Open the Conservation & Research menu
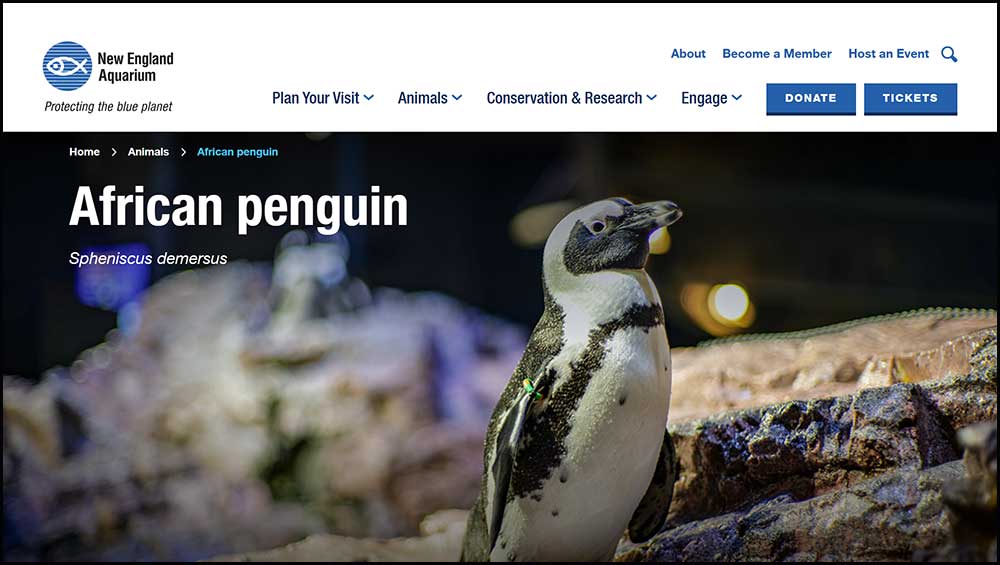This screenshot has width=1000, height=565. pyautogui.click(x=564, y=98)
